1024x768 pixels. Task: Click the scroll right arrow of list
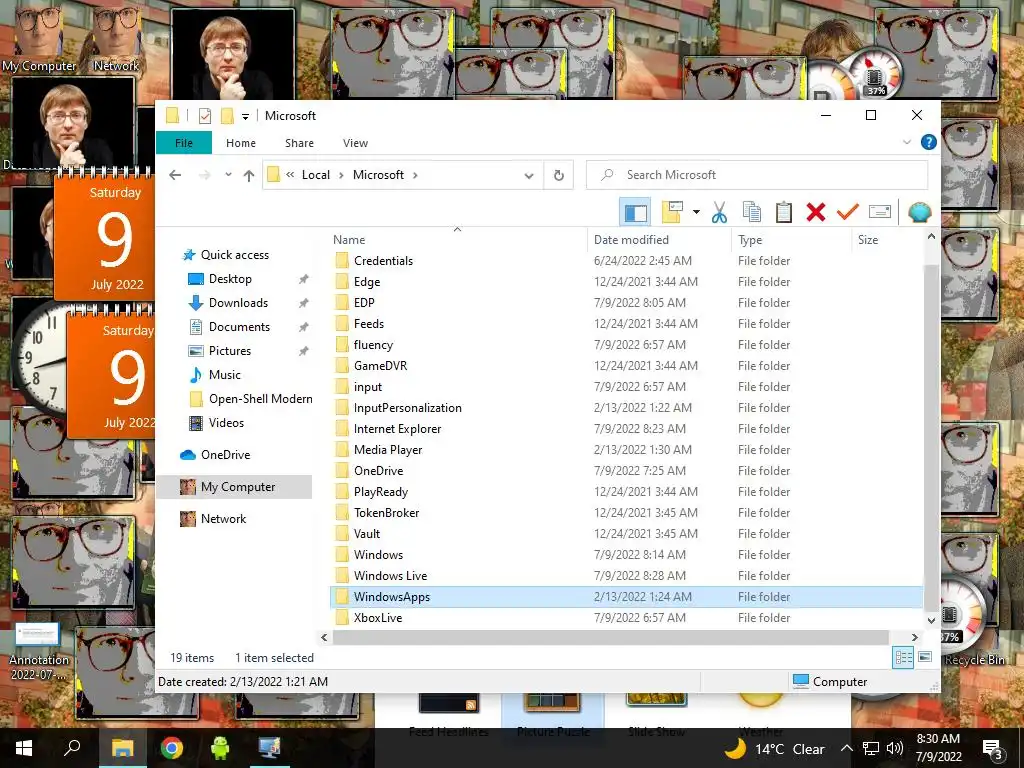[914, 637]
